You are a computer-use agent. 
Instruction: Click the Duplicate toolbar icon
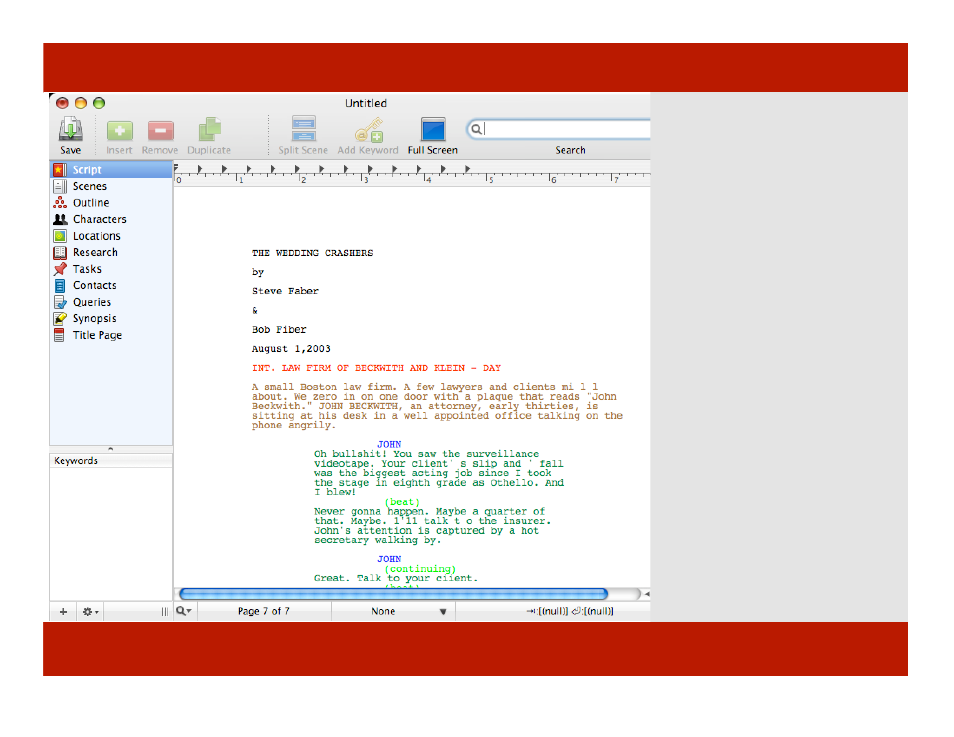point(209,129)
